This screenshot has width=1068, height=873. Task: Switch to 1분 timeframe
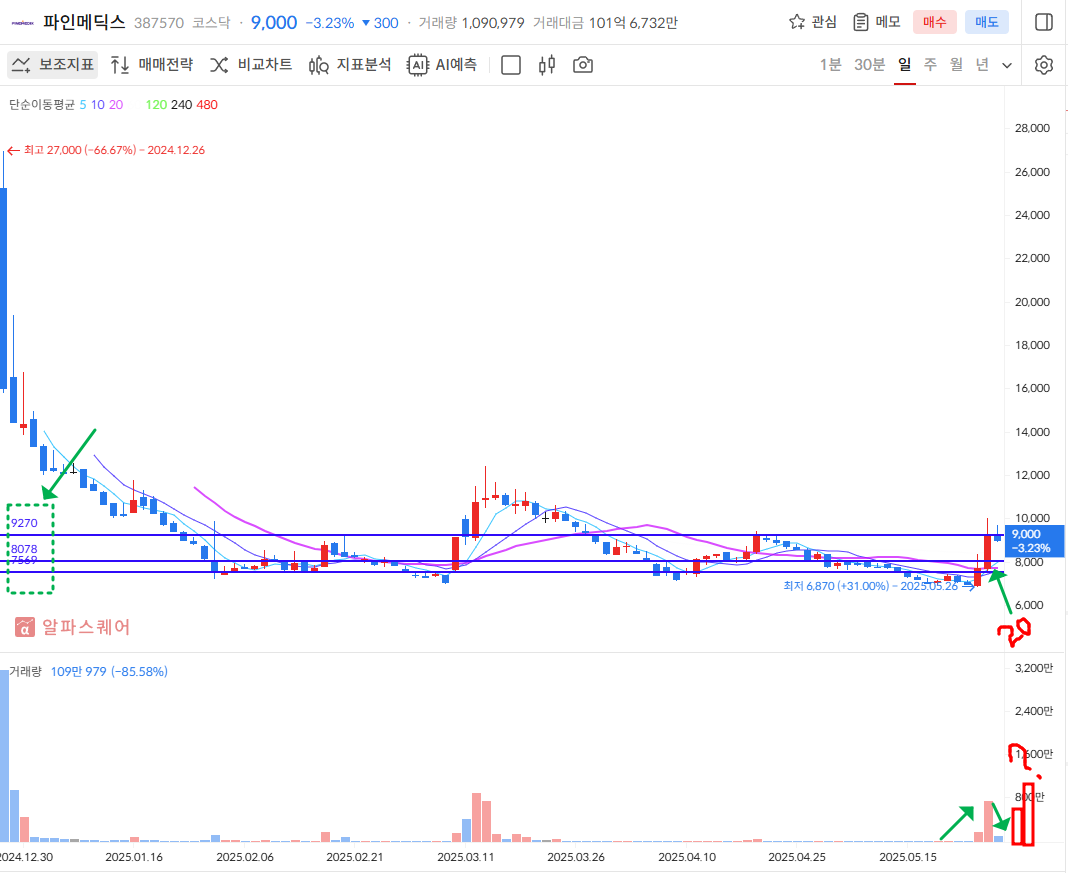pos(830,65)
